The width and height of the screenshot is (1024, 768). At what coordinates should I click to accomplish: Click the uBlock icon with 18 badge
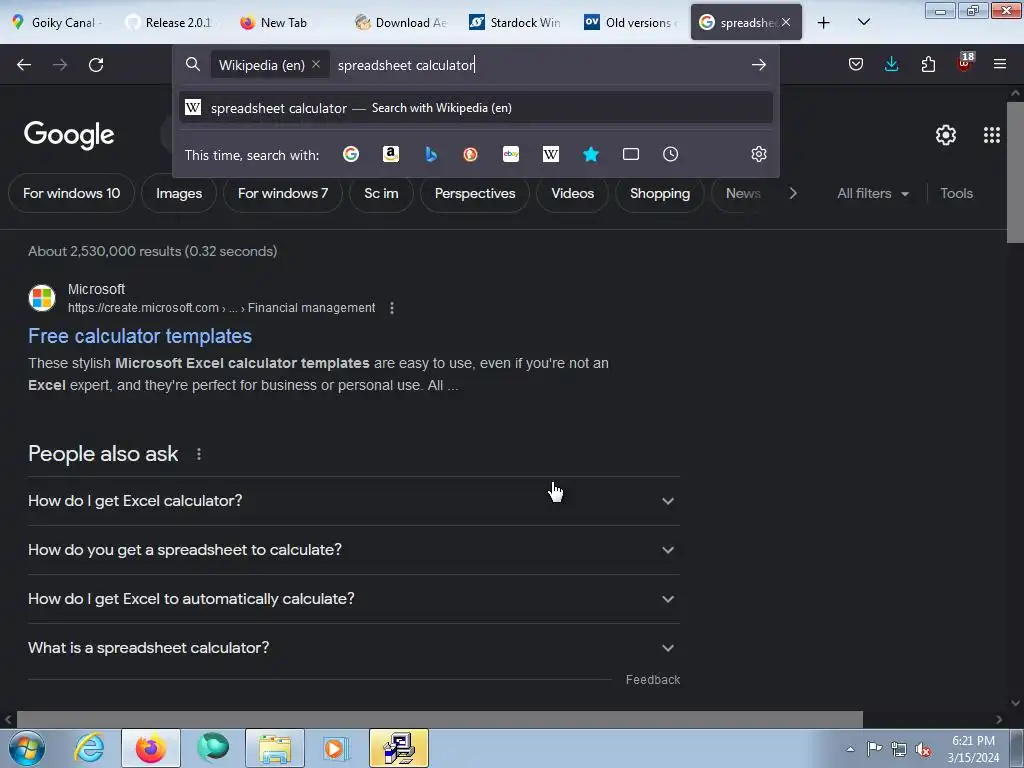[x=965, y=63]
